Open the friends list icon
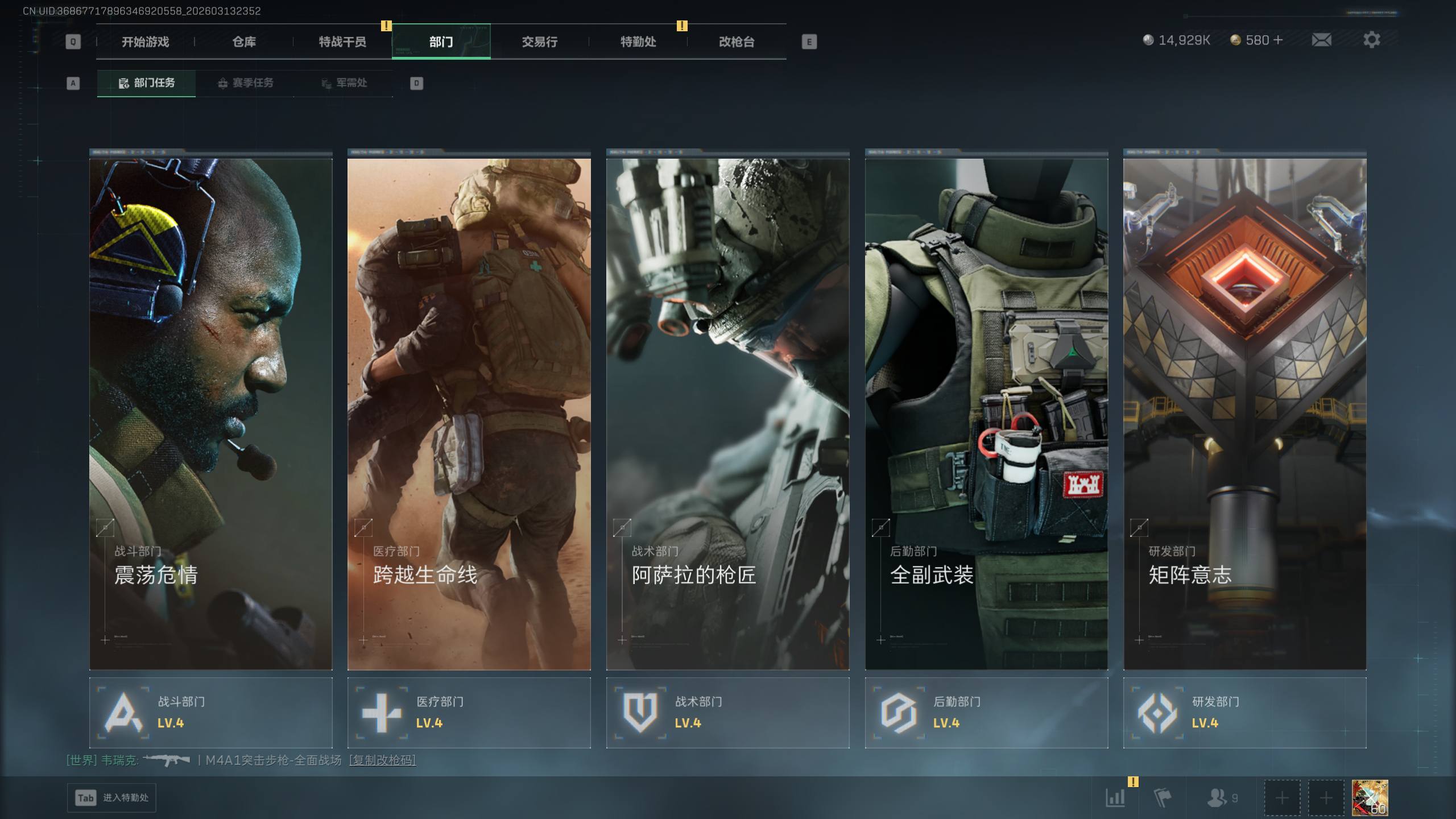This screenshot has width=1456, height=819. click(1217, 797)
